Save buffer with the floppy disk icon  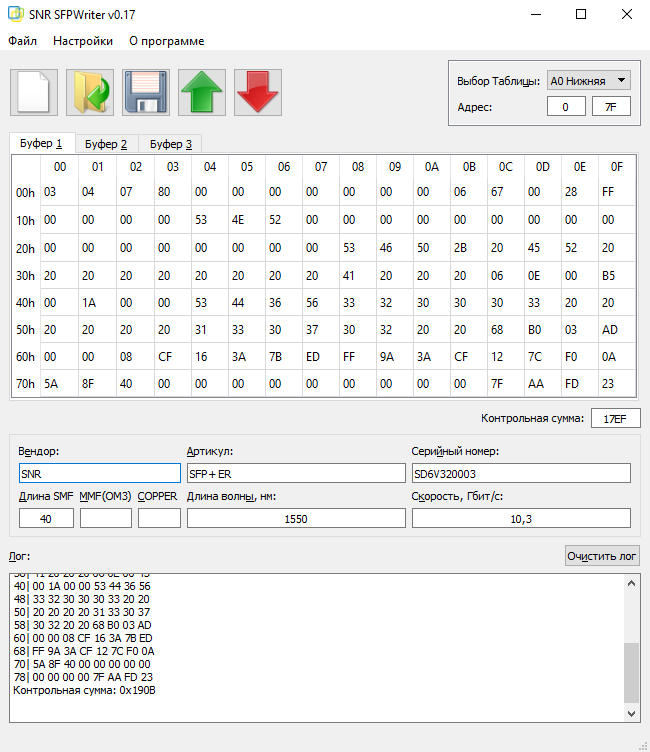click(146, 92)
